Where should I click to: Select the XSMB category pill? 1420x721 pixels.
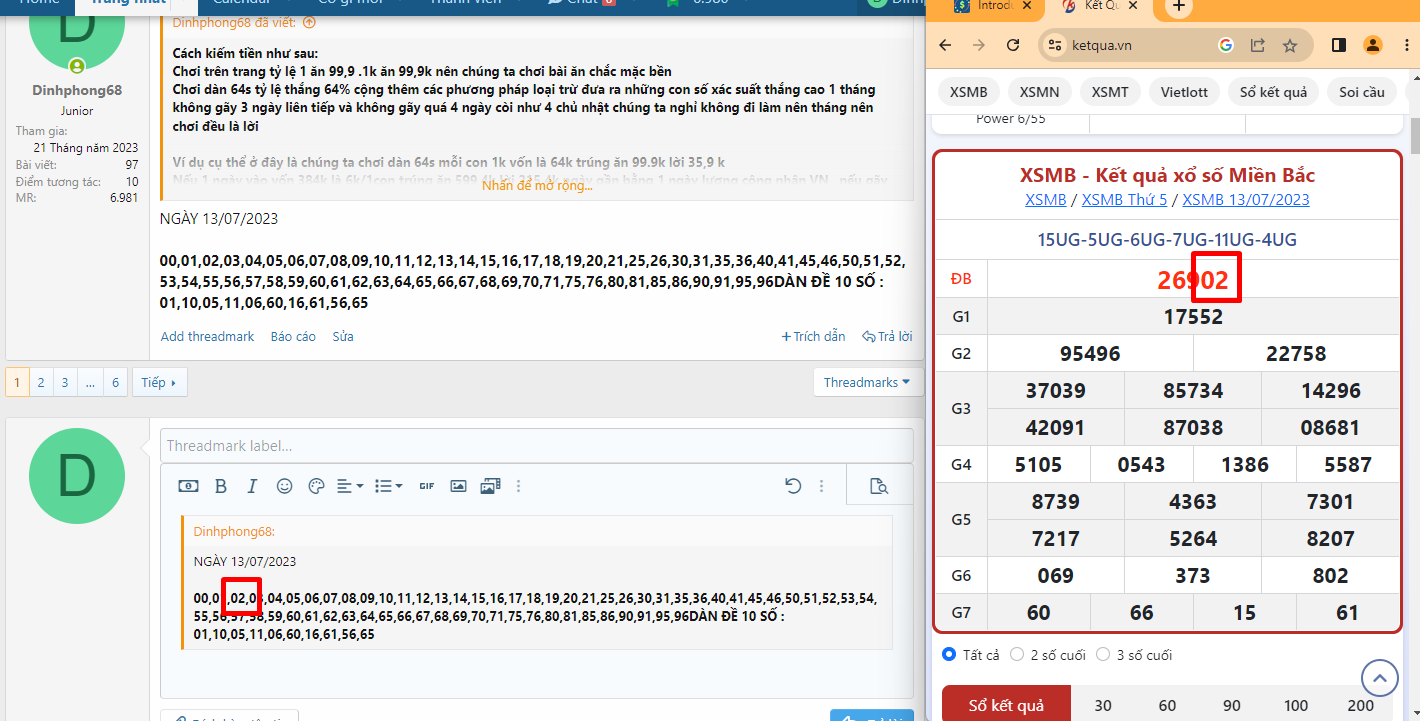(968, 92)
